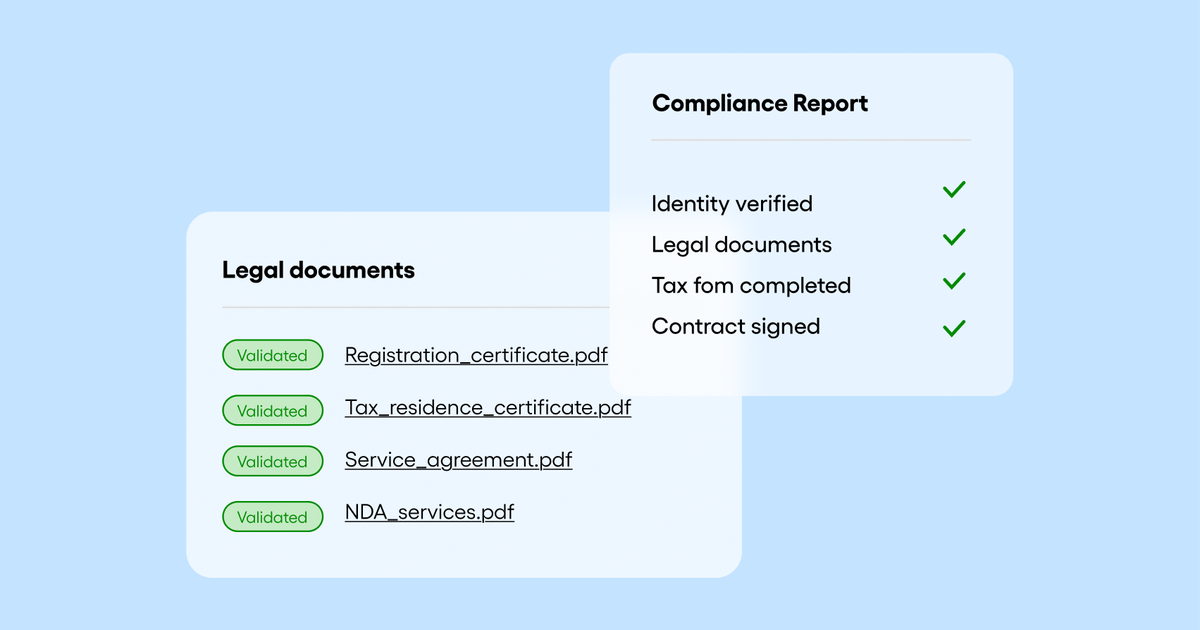Click the Tax fom completed text
The width and height of the screenshot is (1200, 630).
coord(750,286)
